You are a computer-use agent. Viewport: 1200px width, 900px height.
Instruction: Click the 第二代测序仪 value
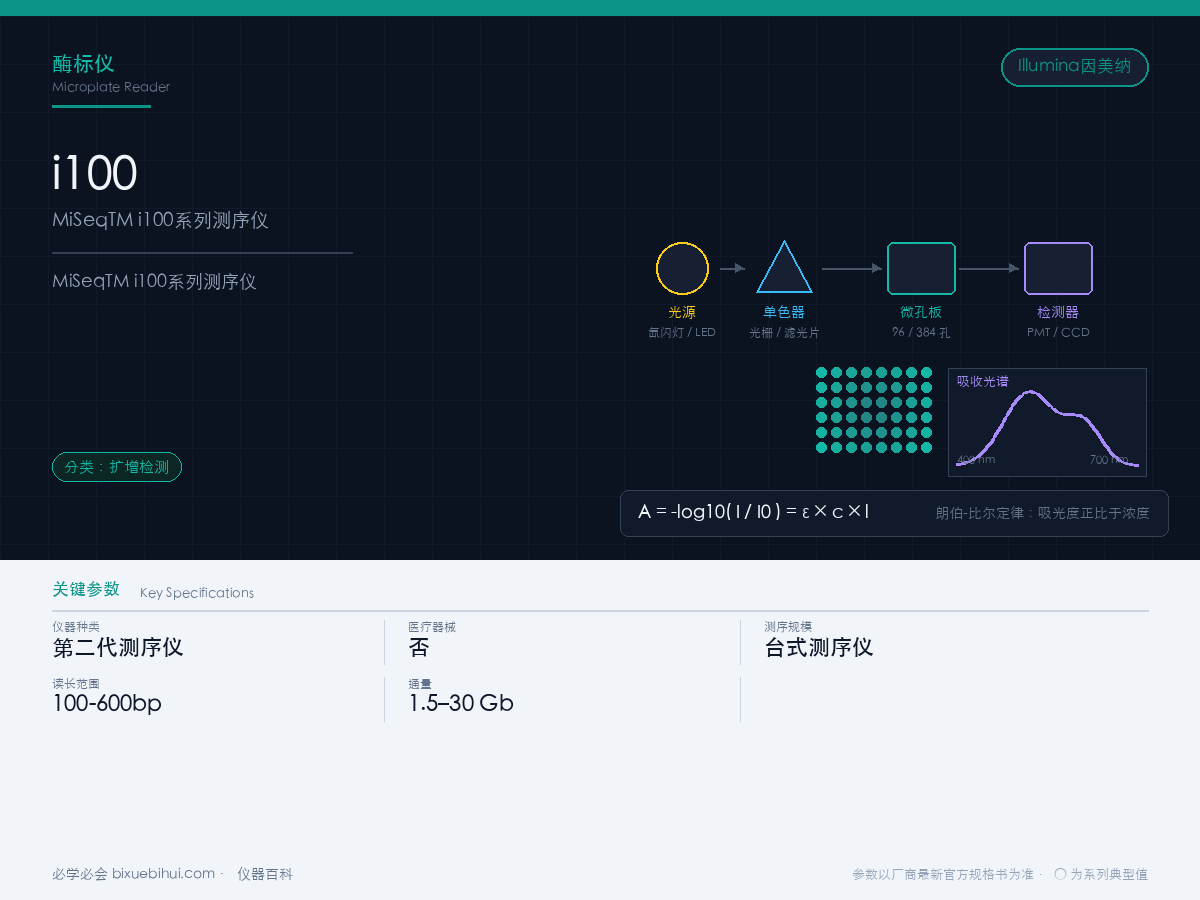[x=118, y=647]
